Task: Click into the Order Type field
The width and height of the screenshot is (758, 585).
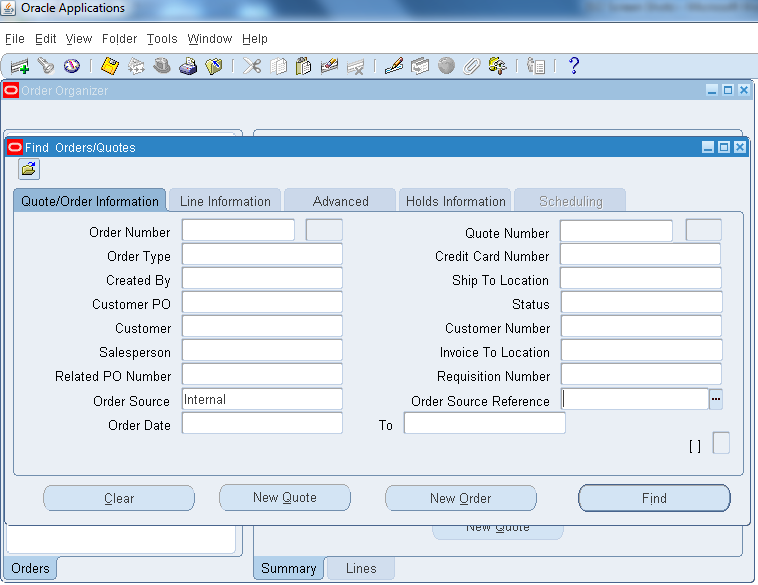Action: [x=262, y=254]
